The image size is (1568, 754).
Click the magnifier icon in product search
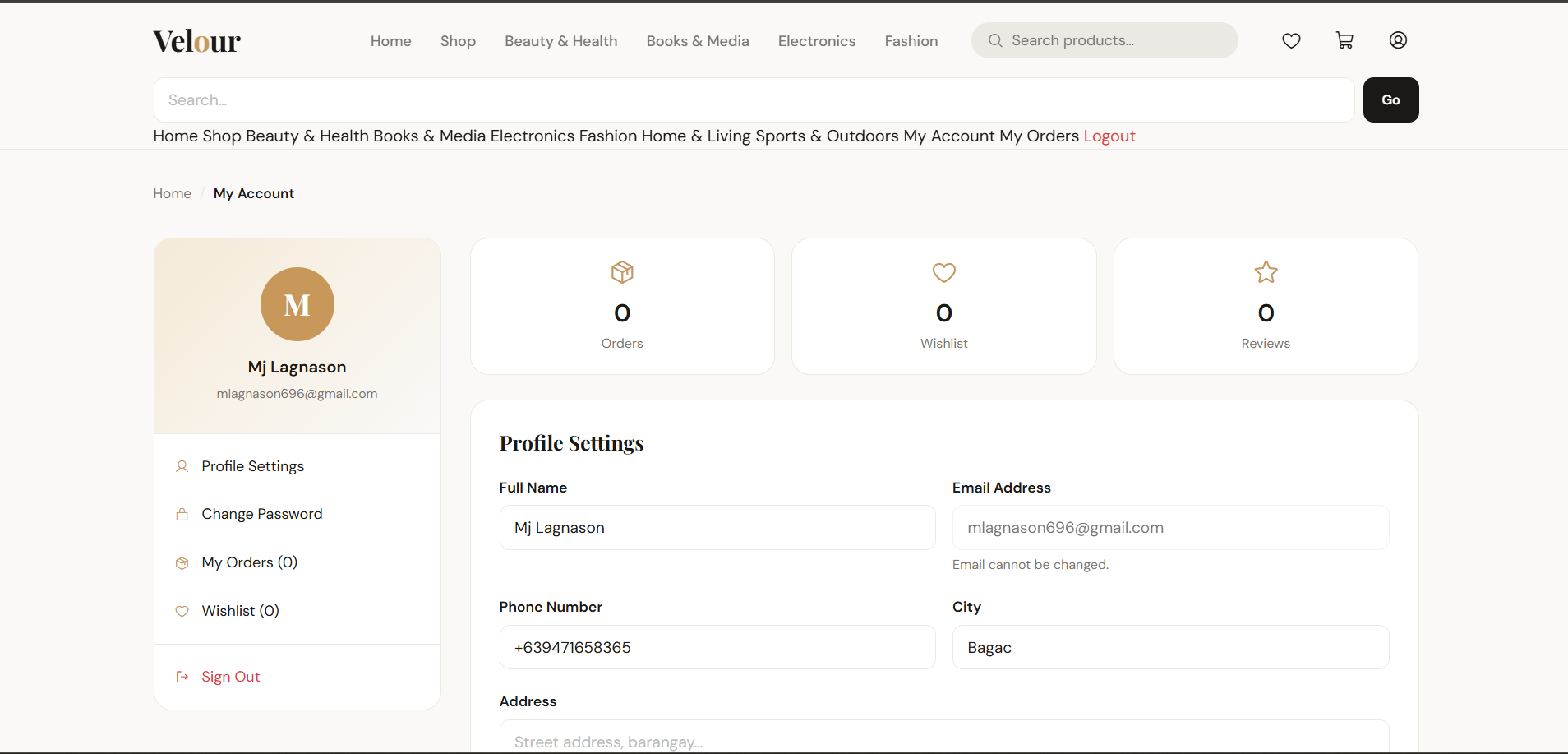click(995, 40)
